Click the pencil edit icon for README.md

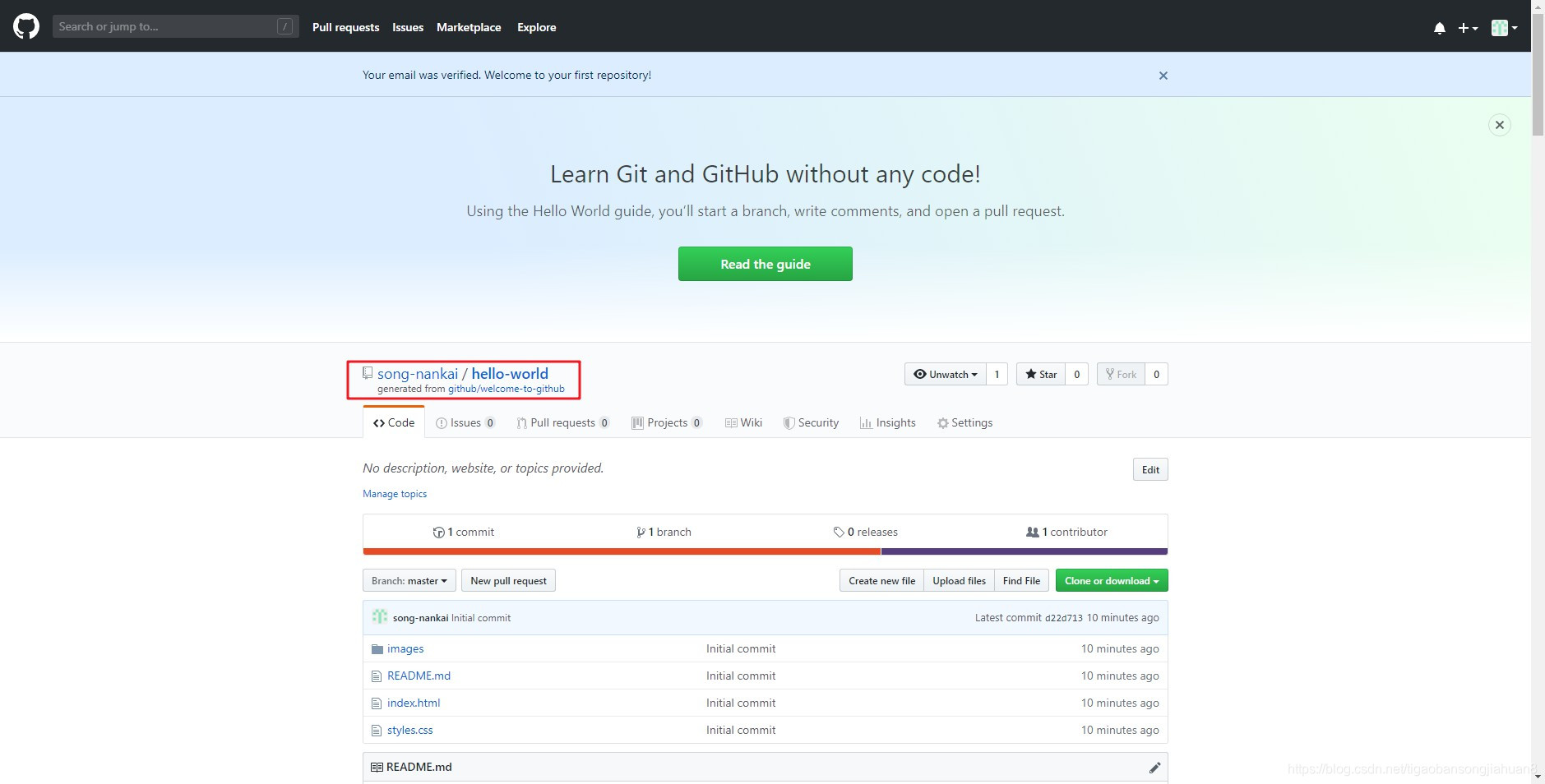(1154, 768)
